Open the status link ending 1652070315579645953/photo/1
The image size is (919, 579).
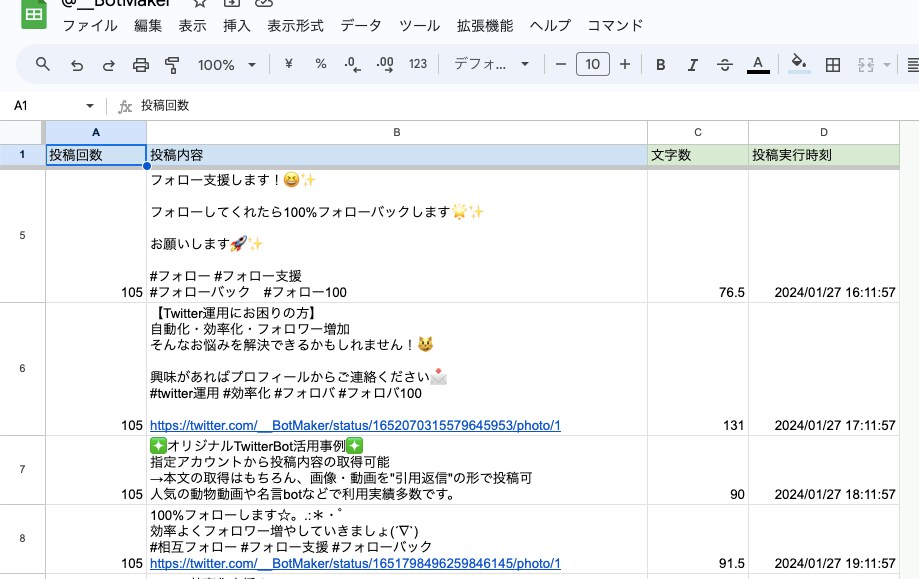pos(355,425)
